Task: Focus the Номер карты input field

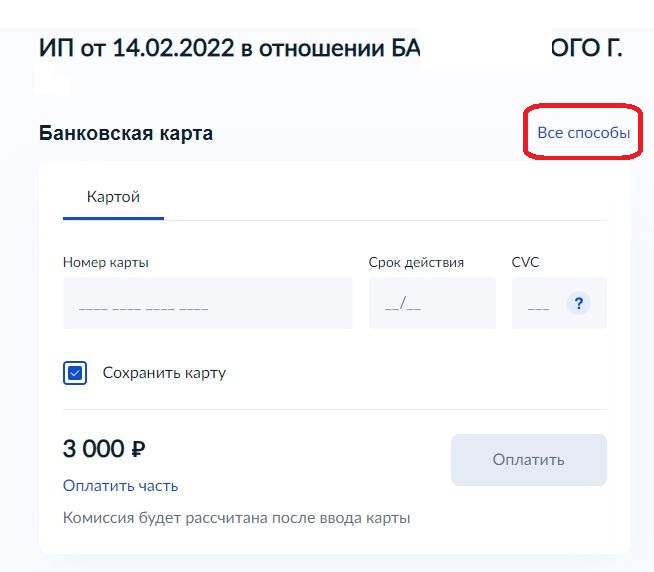Action: (208, 303)
